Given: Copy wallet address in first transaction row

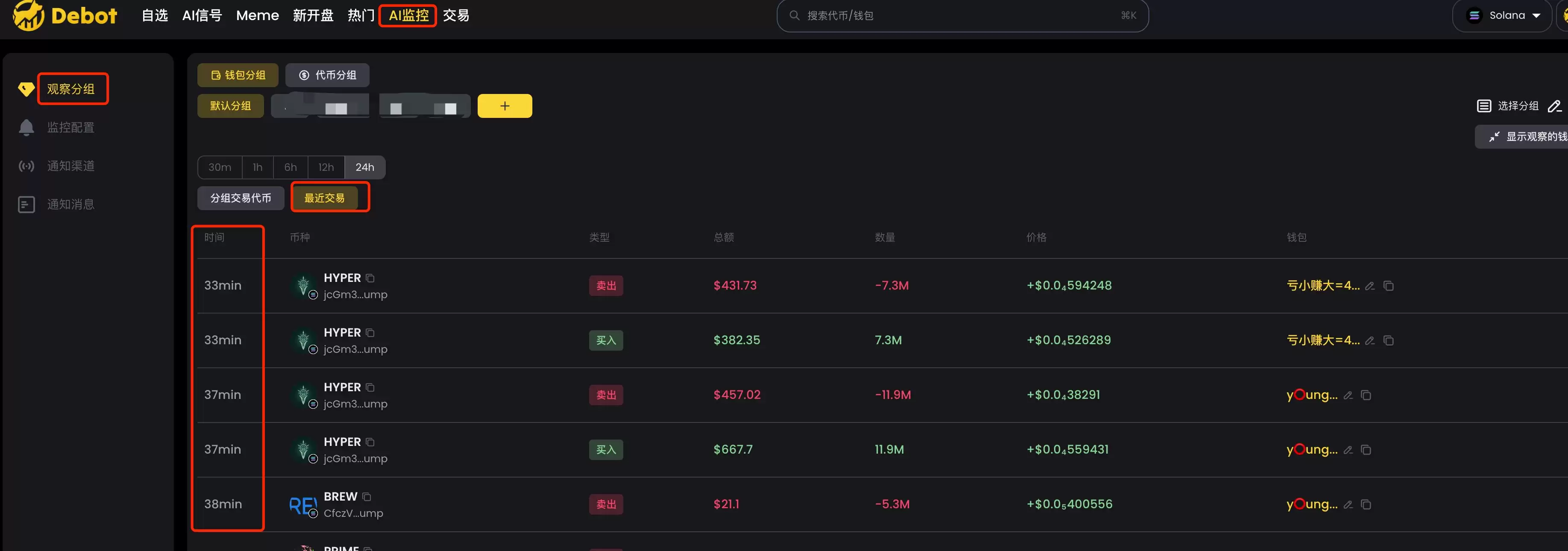Looking at the screenshot, I should (x=1389, y=286).
